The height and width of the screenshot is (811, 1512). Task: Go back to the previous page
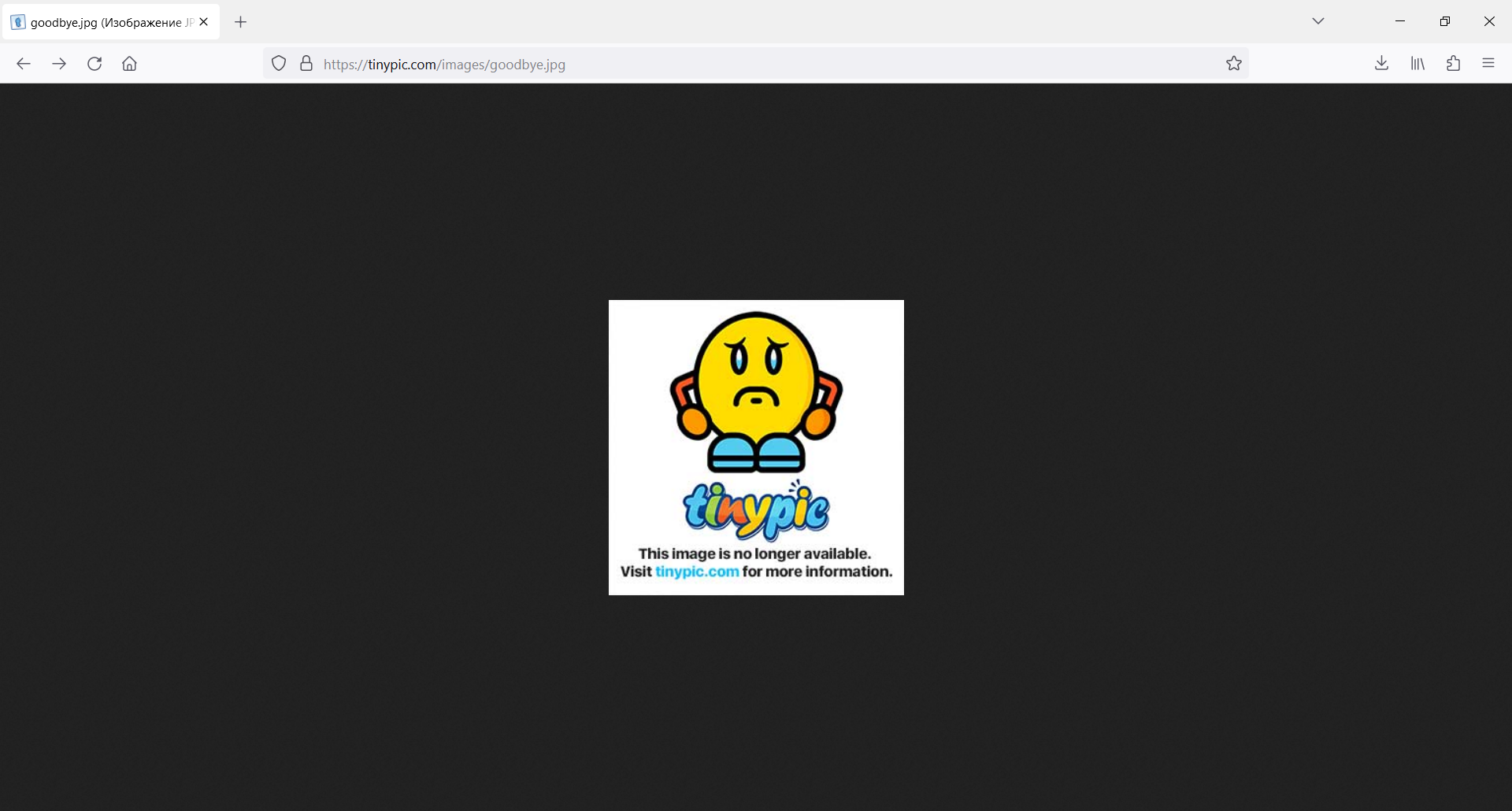[24, 64]
